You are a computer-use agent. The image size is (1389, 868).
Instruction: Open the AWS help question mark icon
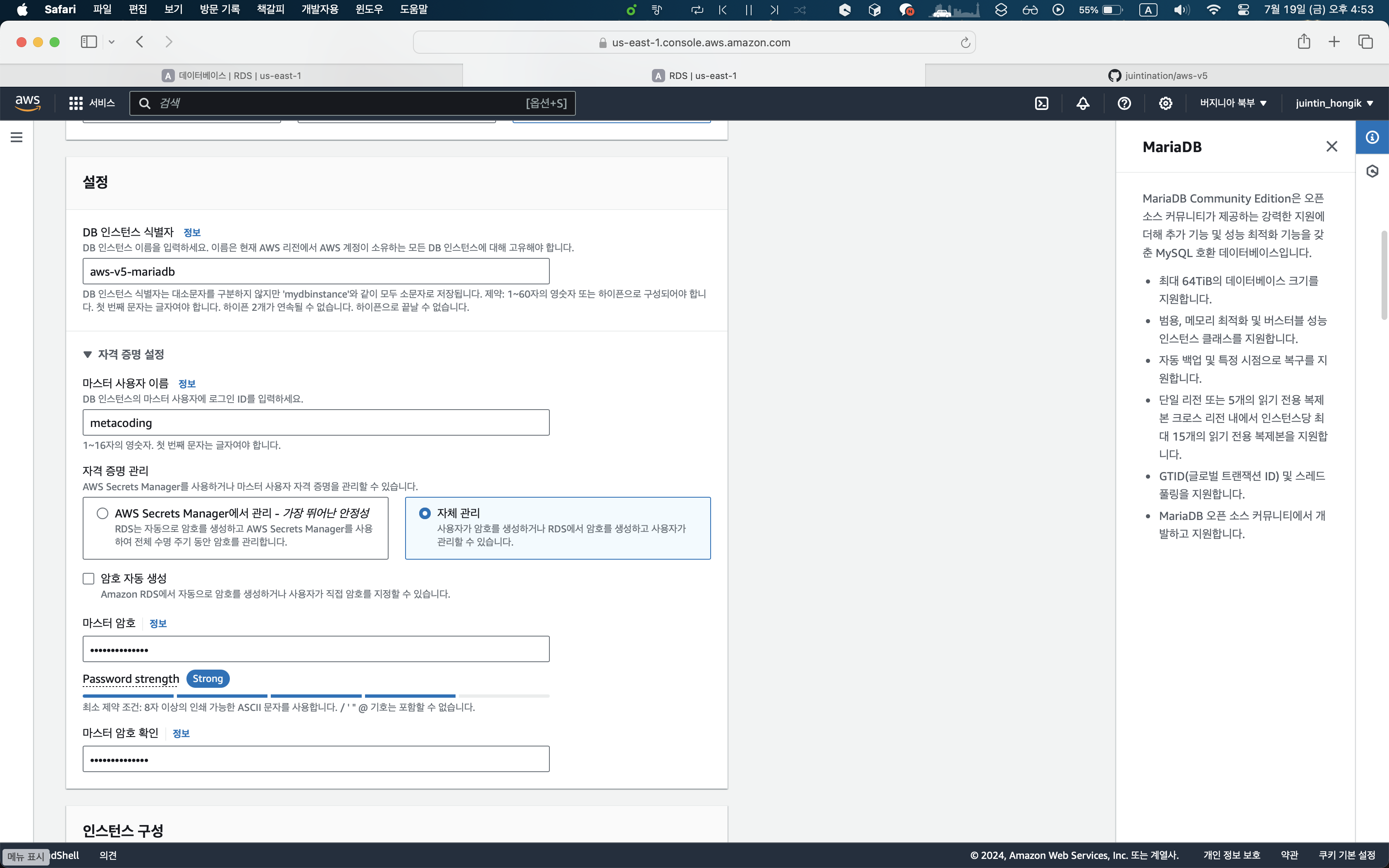(x=1124, y=103)
